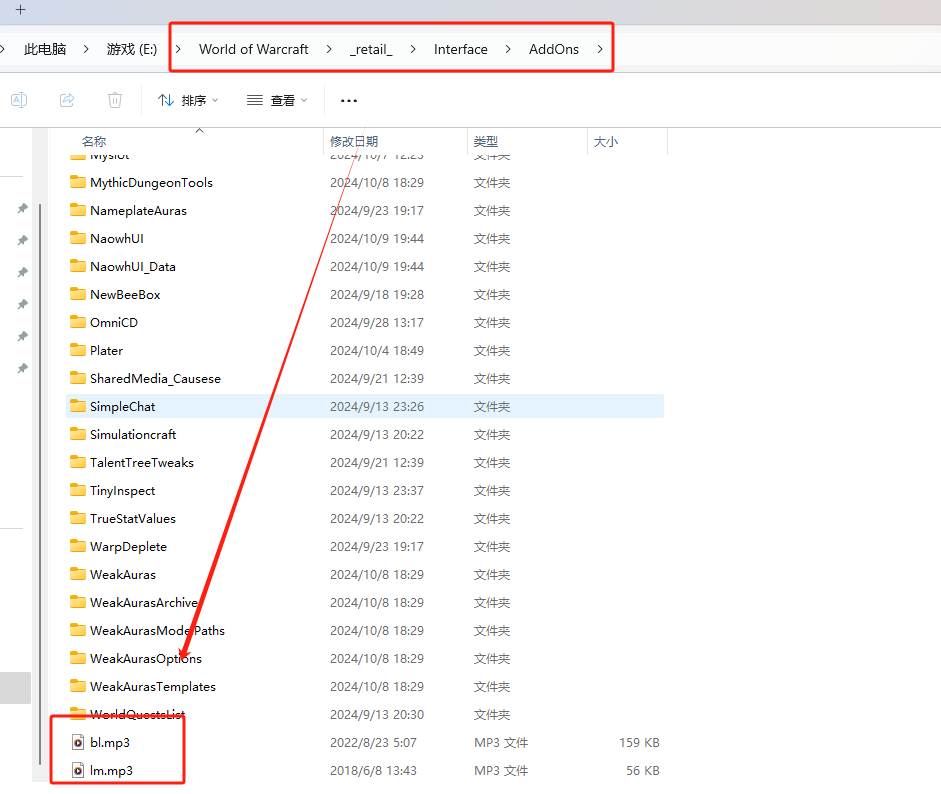Go to Interface in the address breadcrumb
The width and height of the screenshot is (941, 794).
coord(460,49)
